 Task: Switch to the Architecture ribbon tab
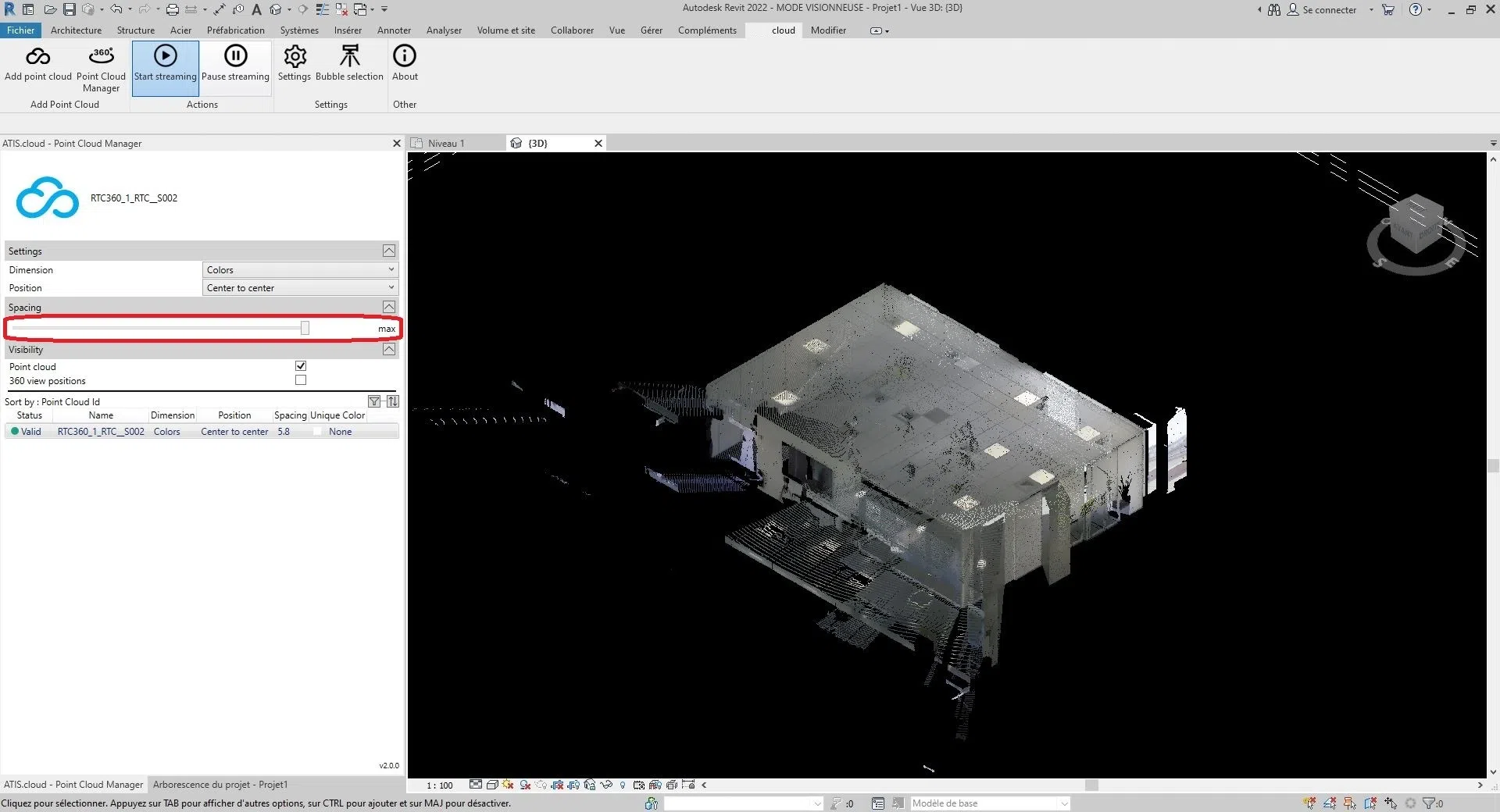pos(76,30)
